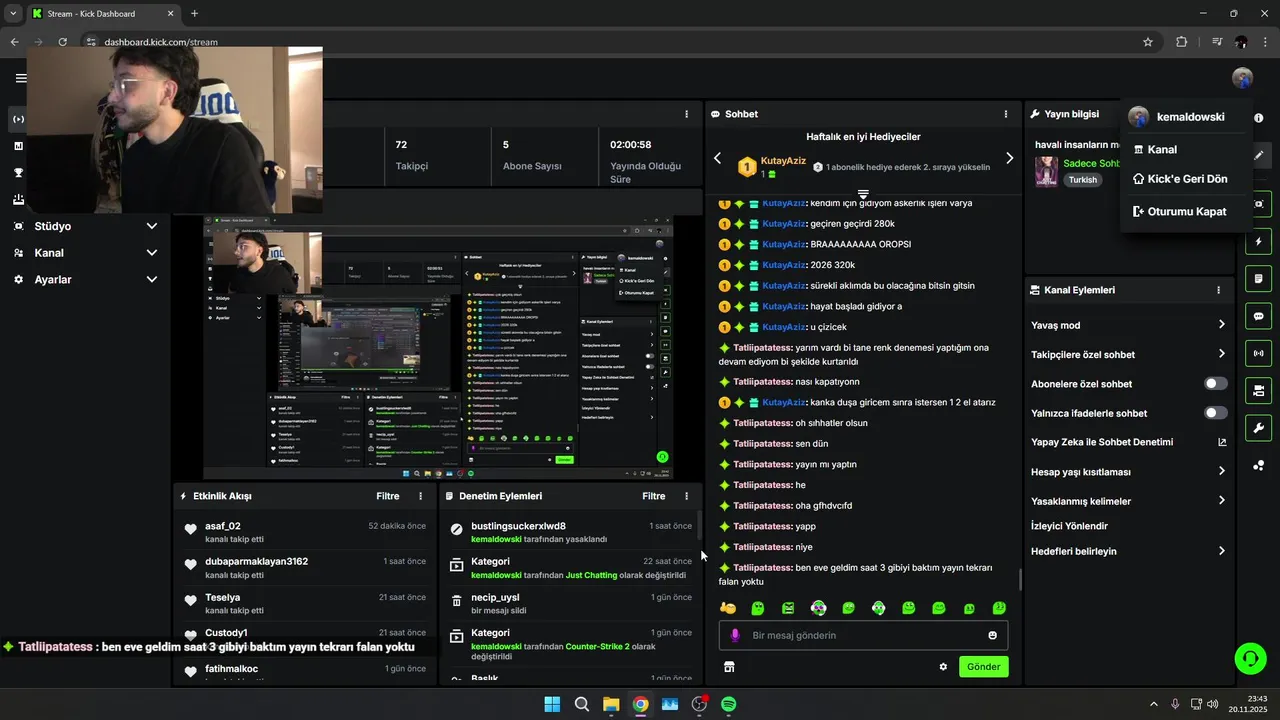
Task: Select Oturumu Kapat to log out
Action: (x=1185, y=212)
